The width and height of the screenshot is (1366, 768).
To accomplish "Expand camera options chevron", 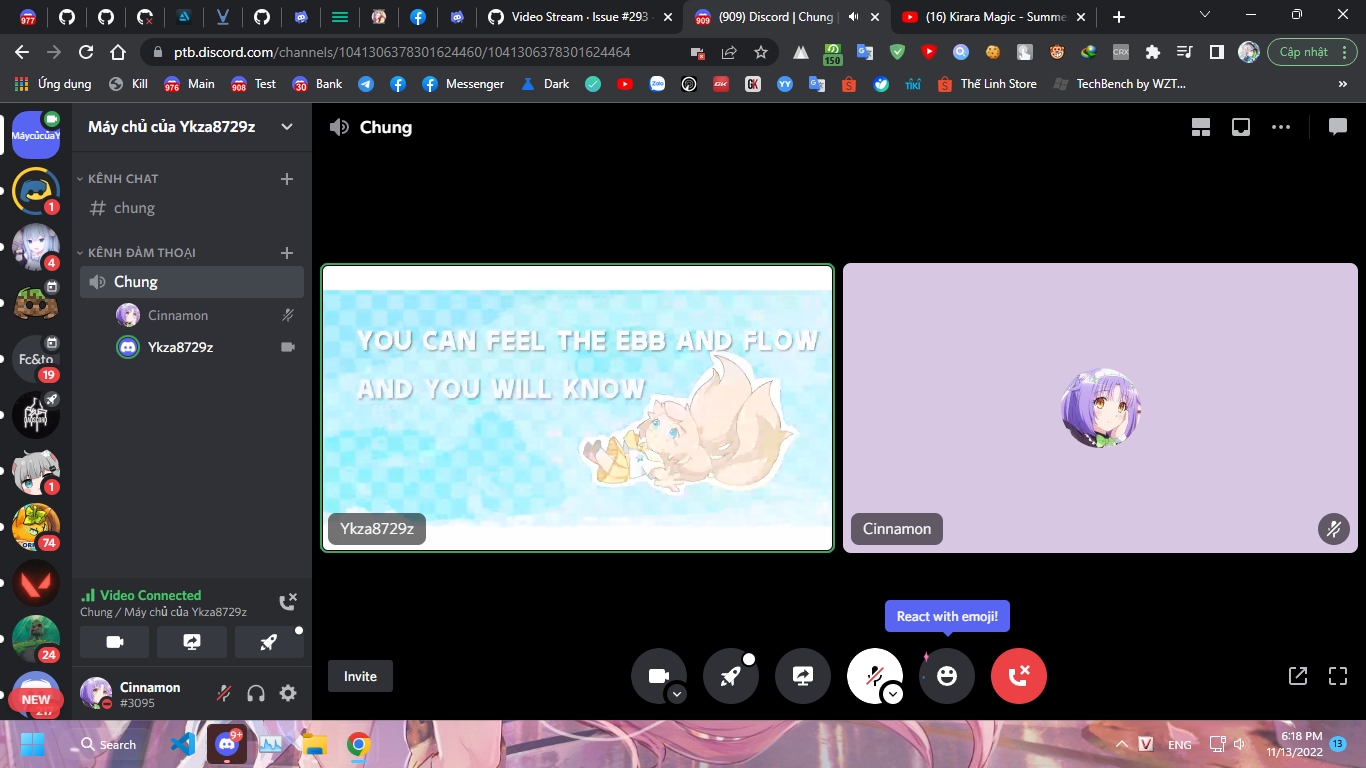I will (x=676, y=692).
